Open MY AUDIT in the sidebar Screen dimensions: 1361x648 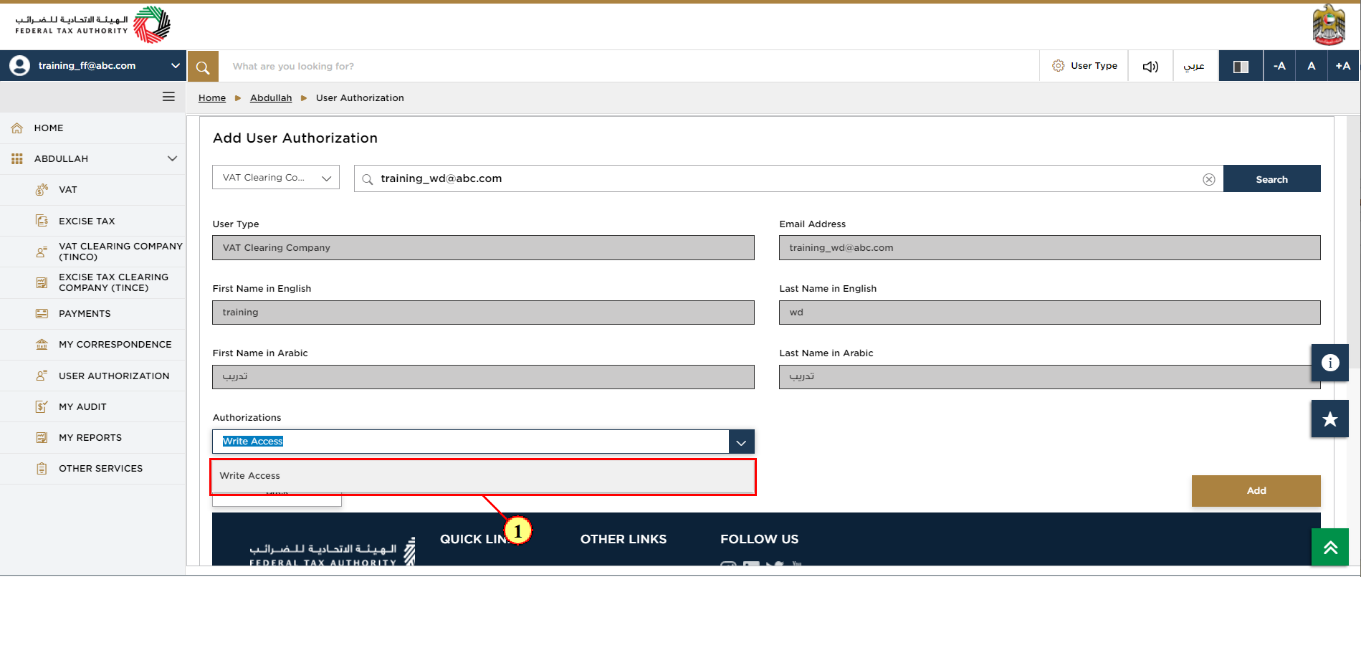(93, 407)
